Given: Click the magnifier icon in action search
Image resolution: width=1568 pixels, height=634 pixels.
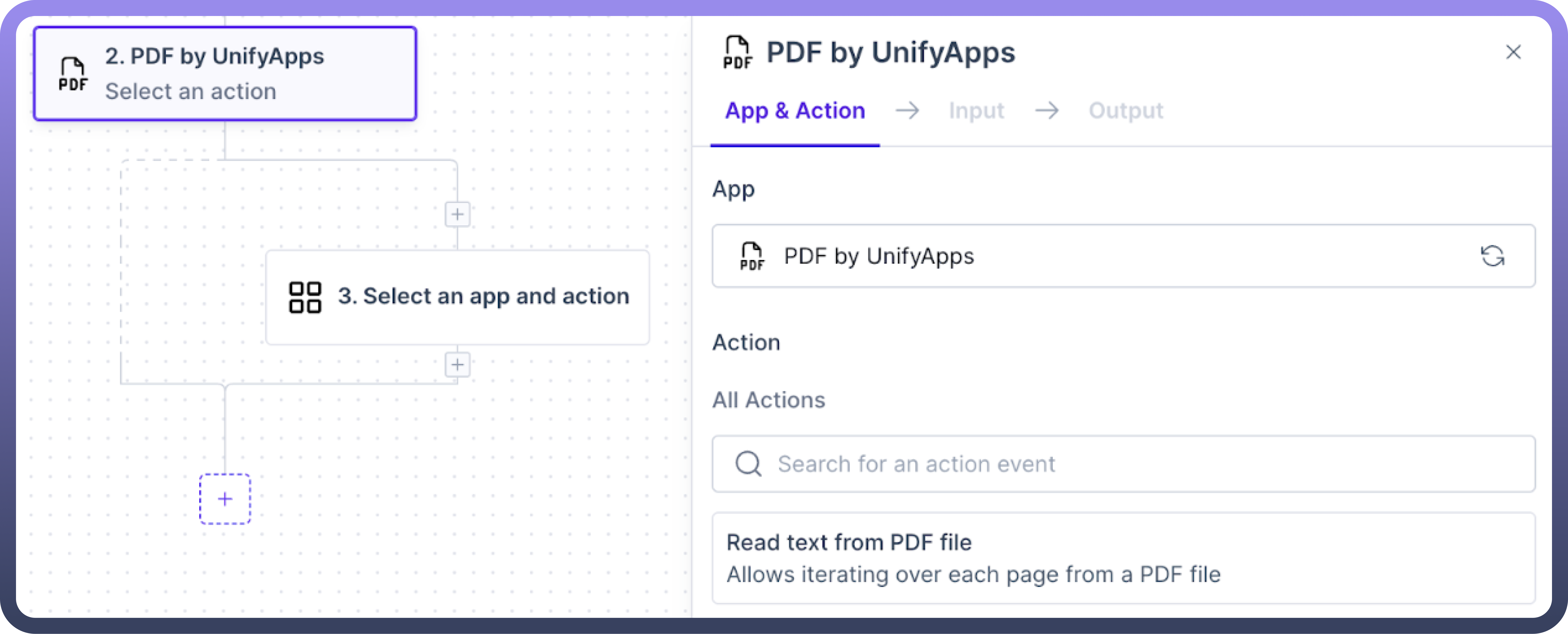Looking at the screenshot, I should [x=748, y=464].
